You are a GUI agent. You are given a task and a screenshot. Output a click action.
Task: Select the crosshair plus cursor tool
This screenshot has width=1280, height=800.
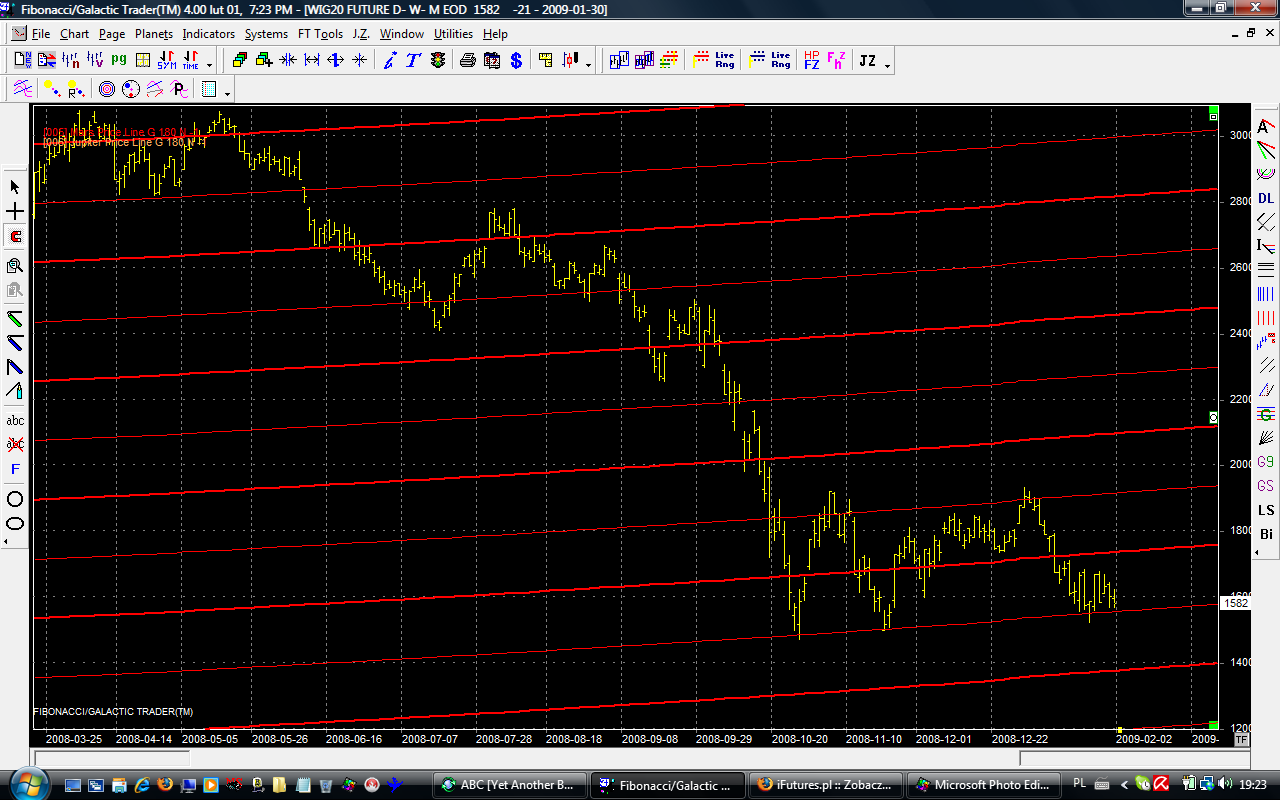point(15,212)
